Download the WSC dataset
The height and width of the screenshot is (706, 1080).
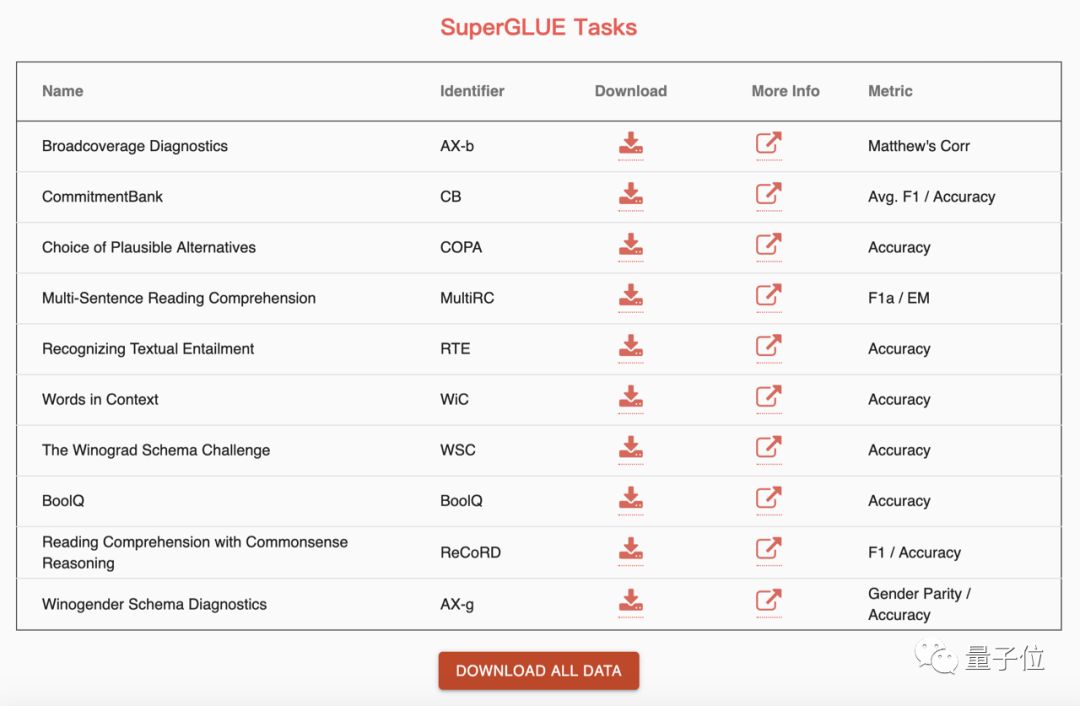631,447
